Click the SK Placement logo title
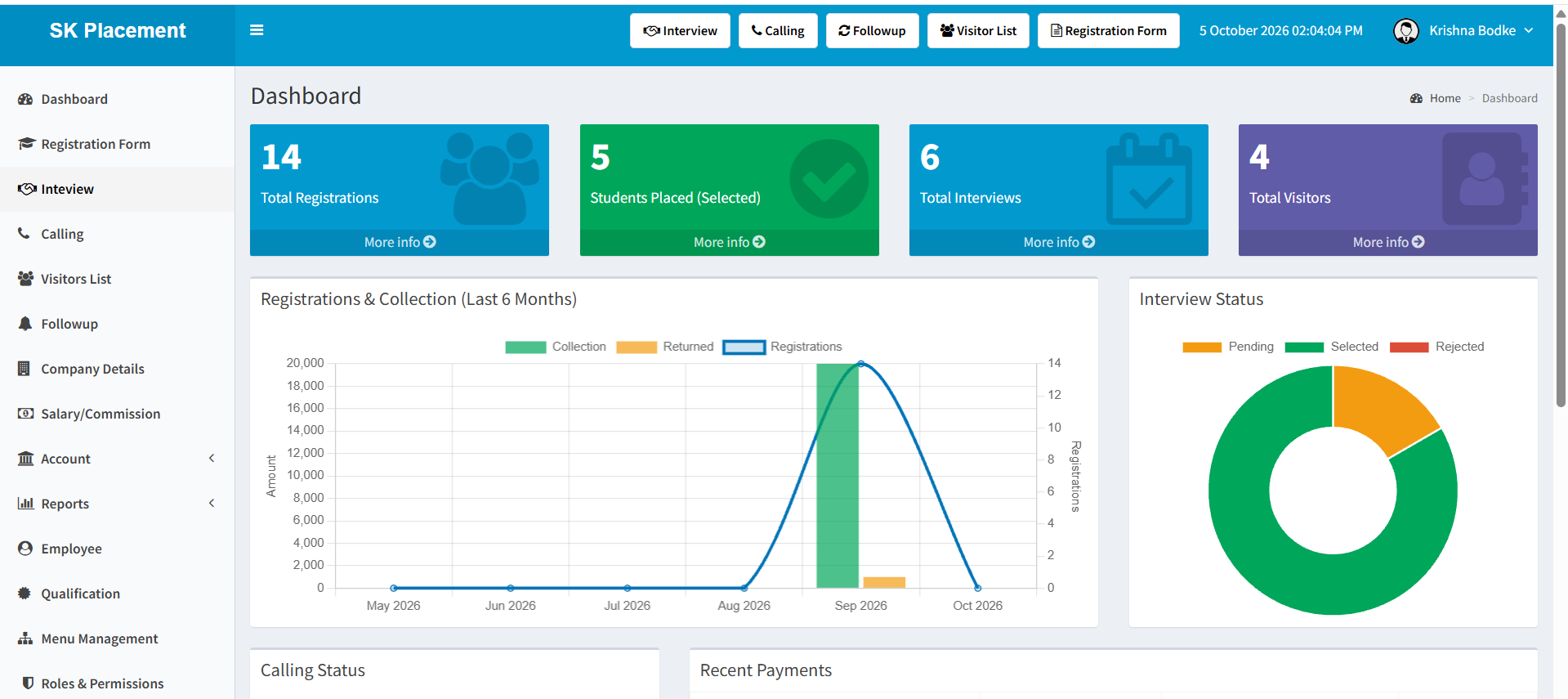This screenshot has height=699, width=1568. pos(118,30)
